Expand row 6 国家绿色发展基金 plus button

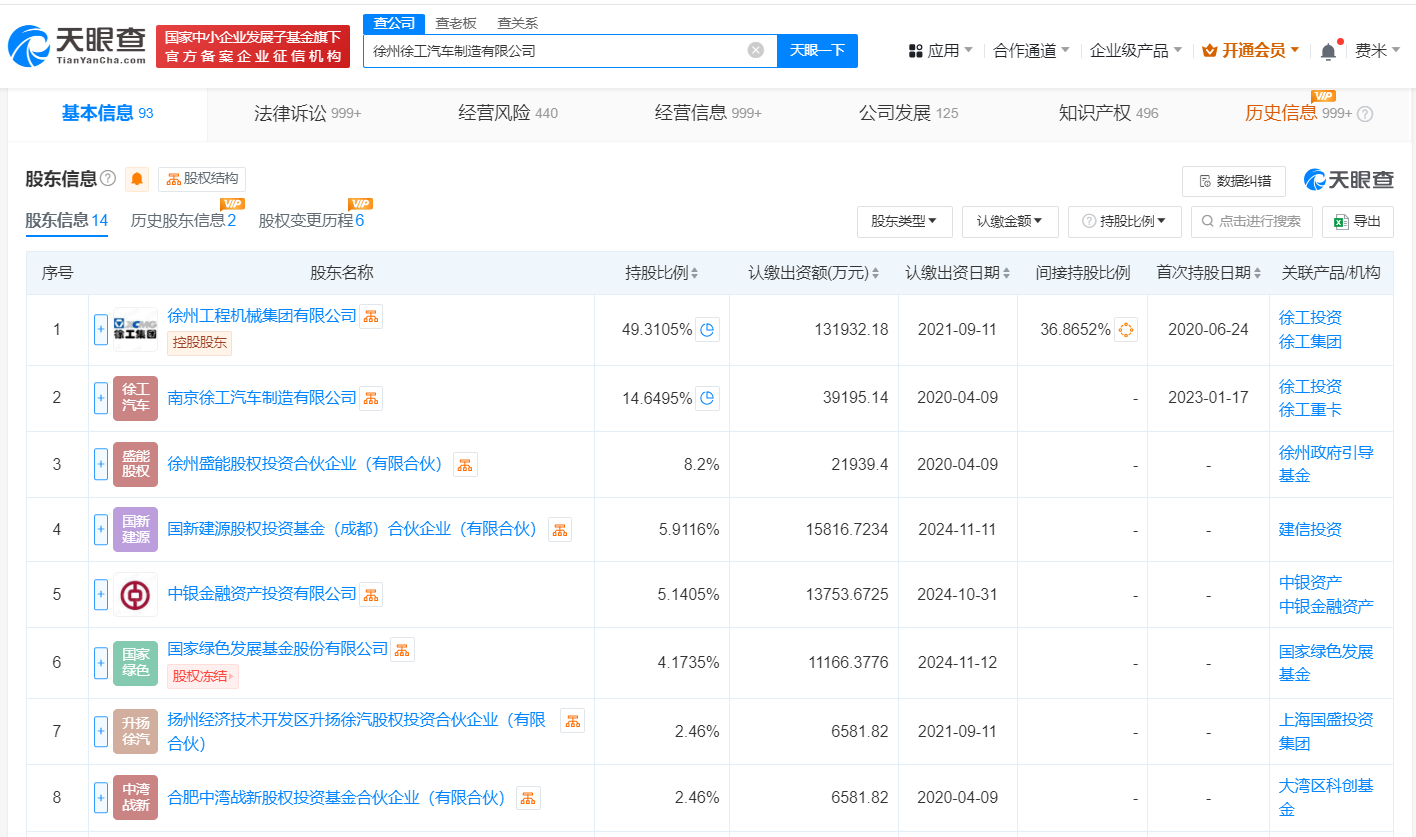pos(101,663)
